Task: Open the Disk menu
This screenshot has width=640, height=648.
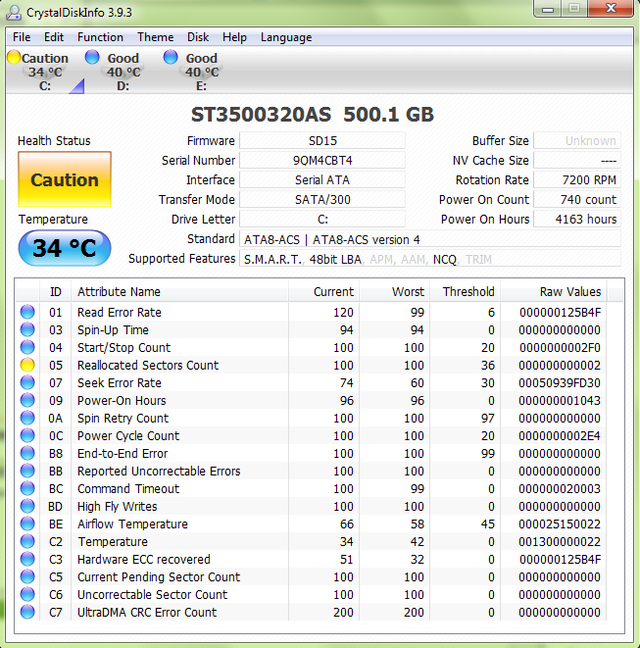Action: 198,37
